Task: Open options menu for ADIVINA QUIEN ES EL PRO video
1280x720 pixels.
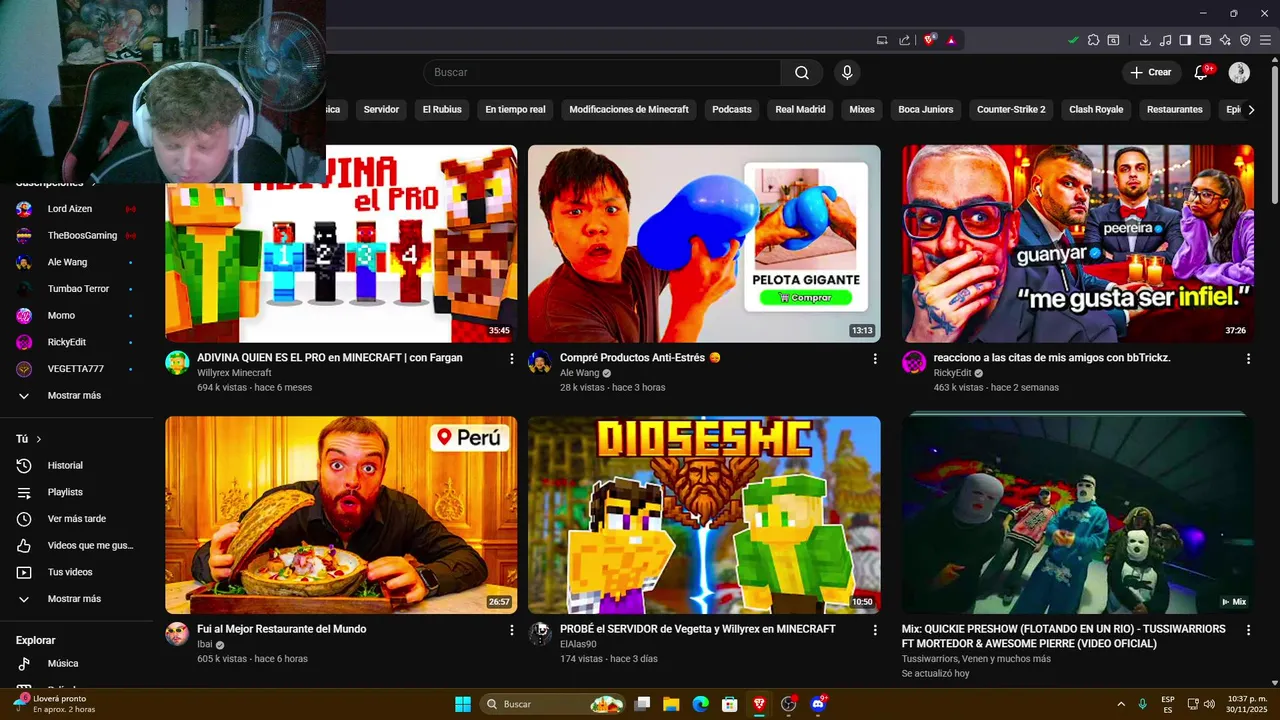Action: click(511, 358)
